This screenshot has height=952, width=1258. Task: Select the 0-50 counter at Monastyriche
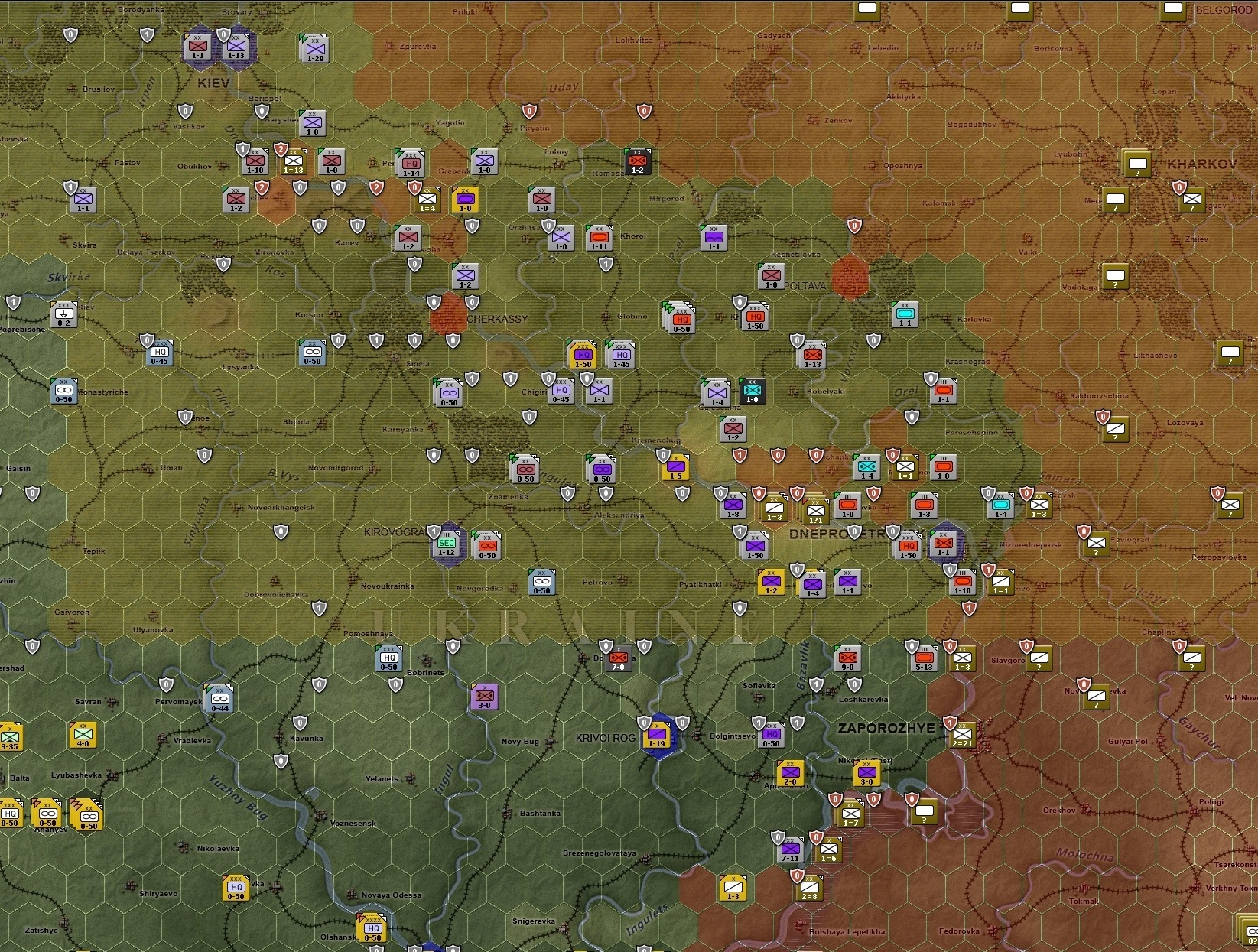click(64, 391)
